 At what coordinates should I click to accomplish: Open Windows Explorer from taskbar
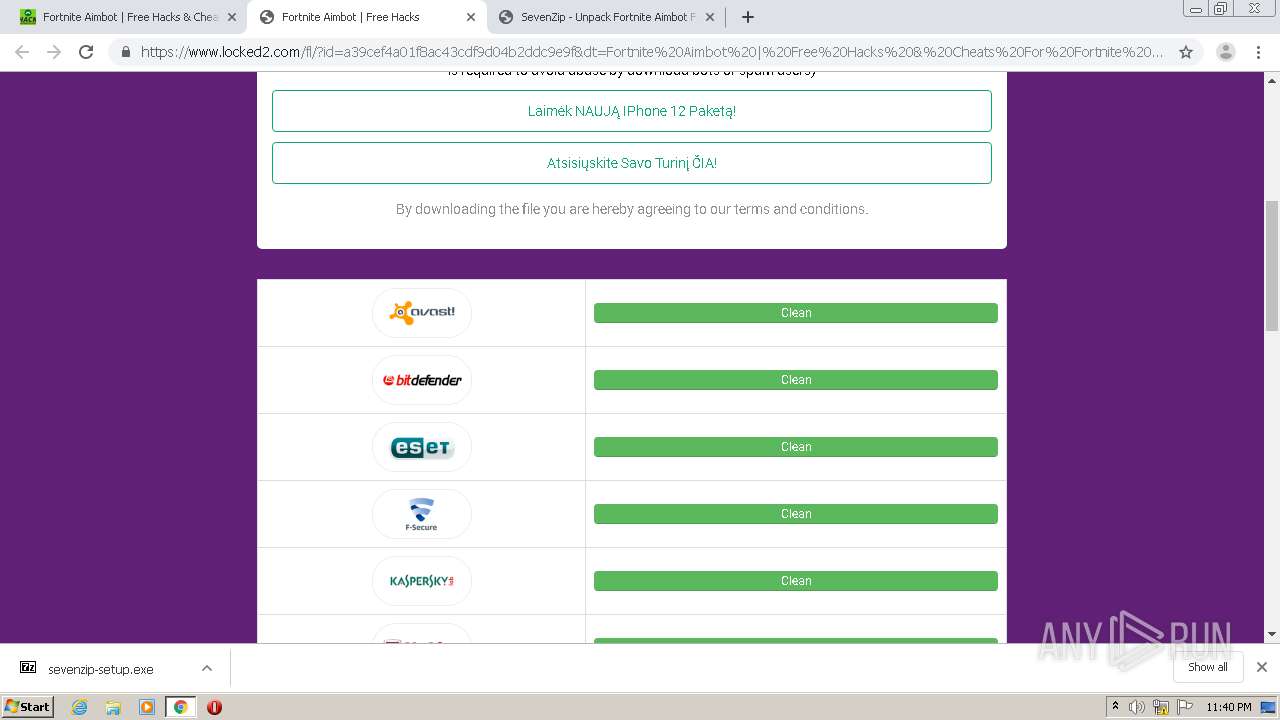click(x=113, y=707)
